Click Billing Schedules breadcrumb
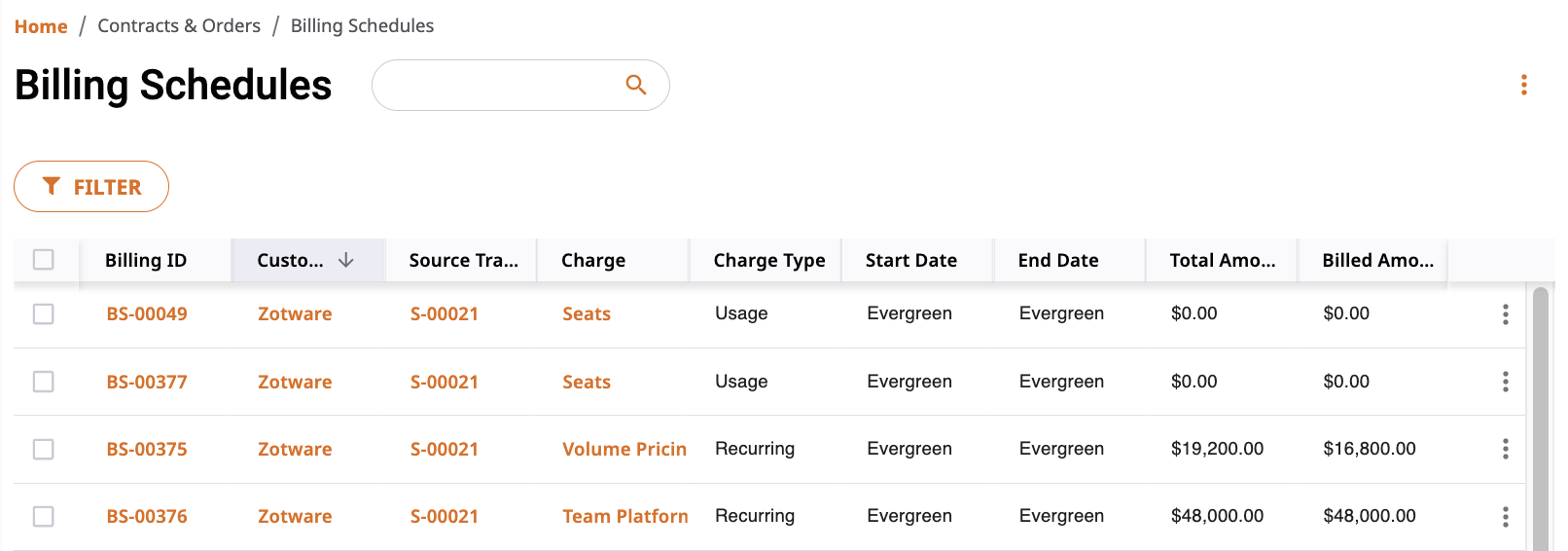Image resolution: width=1568 pixels, height=551 pixels. pyautogui.click(x=362, y=26)
